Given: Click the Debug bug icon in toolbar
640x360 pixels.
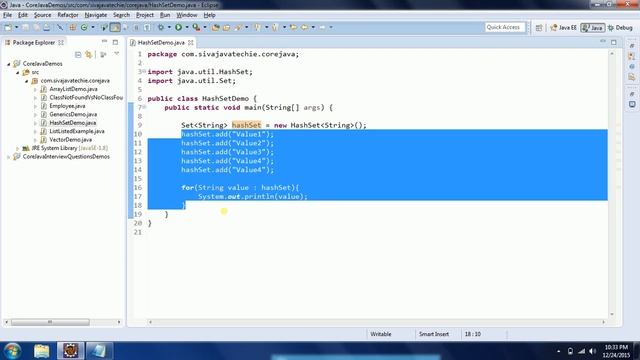Looking at the screenshot, I should click(161, 27).
